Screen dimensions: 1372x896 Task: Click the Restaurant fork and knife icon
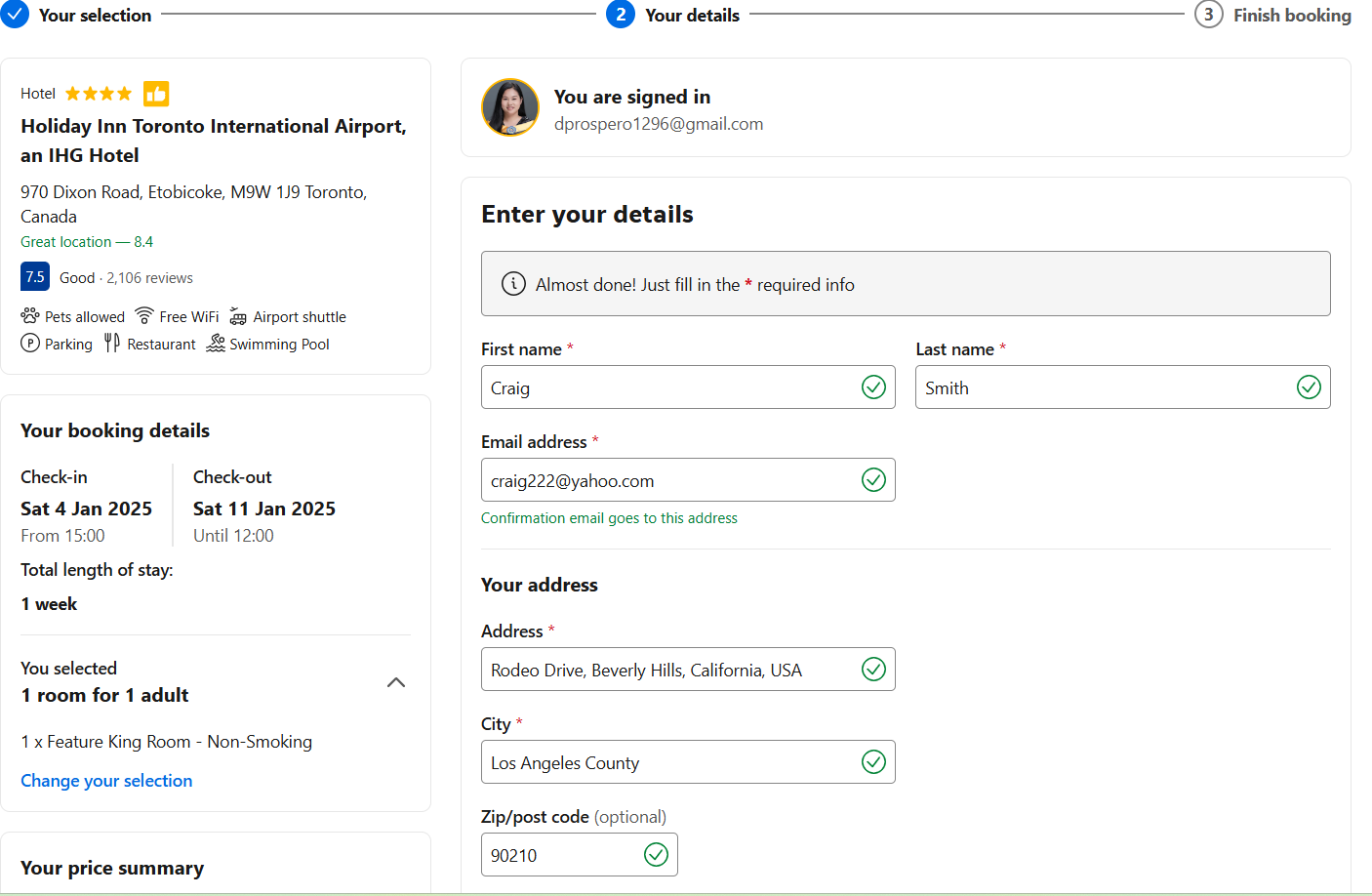pos(112,344)
